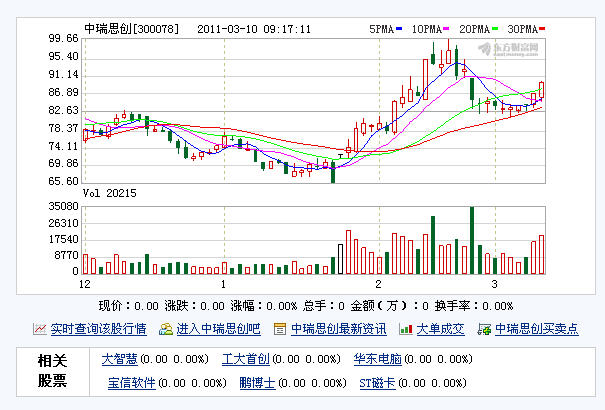
Task: Open related stock 华东电脑
Action: tap(378, 359)
